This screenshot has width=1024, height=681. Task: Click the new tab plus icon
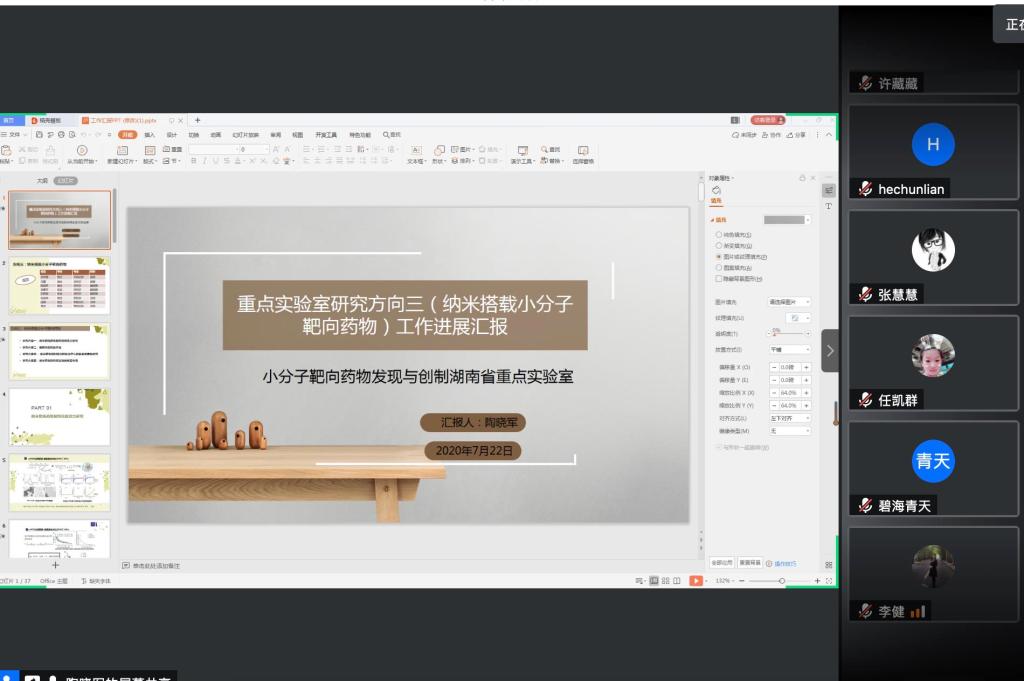[x=197, y=120]
